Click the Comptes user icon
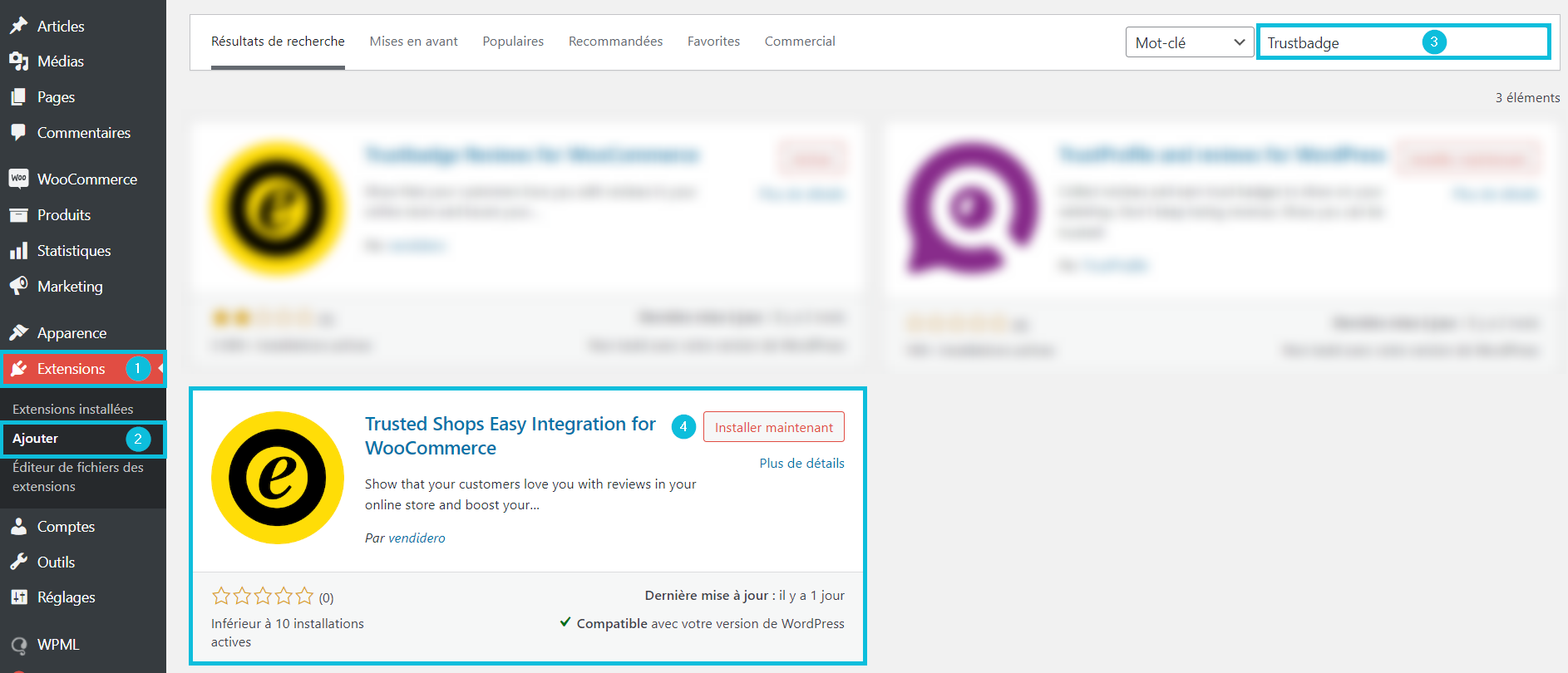1568x673 pixels. click(x=18, y=527)
